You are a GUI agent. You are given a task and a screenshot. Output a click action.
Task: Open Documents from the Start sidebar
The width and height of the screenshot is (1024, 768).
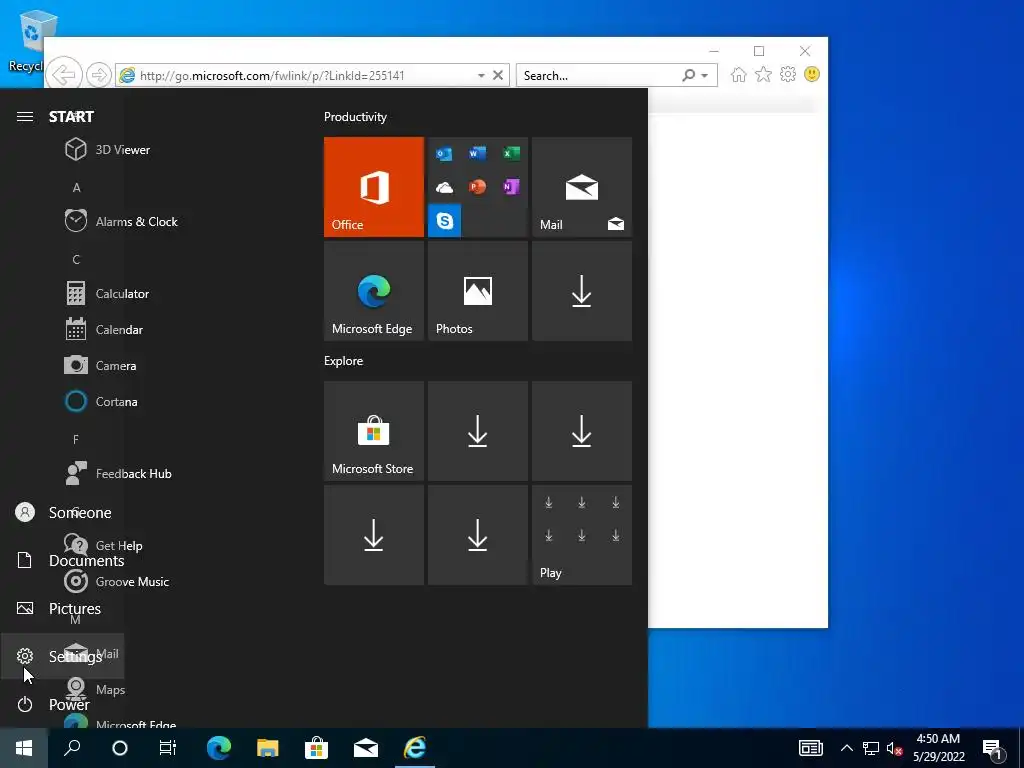coord(62,560)
